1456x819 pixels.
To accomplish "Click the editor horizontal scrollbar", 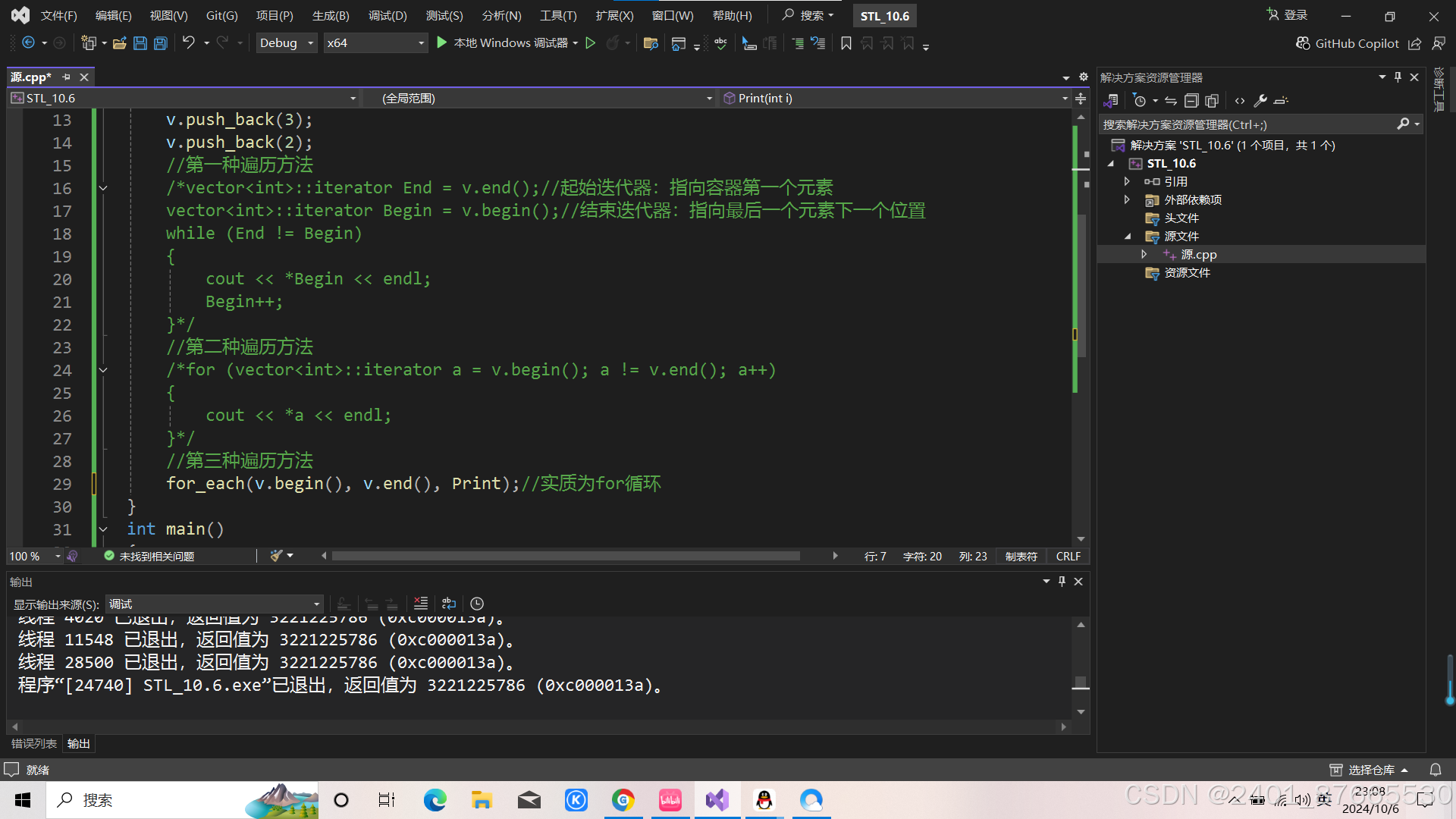I will click(565, 556).
